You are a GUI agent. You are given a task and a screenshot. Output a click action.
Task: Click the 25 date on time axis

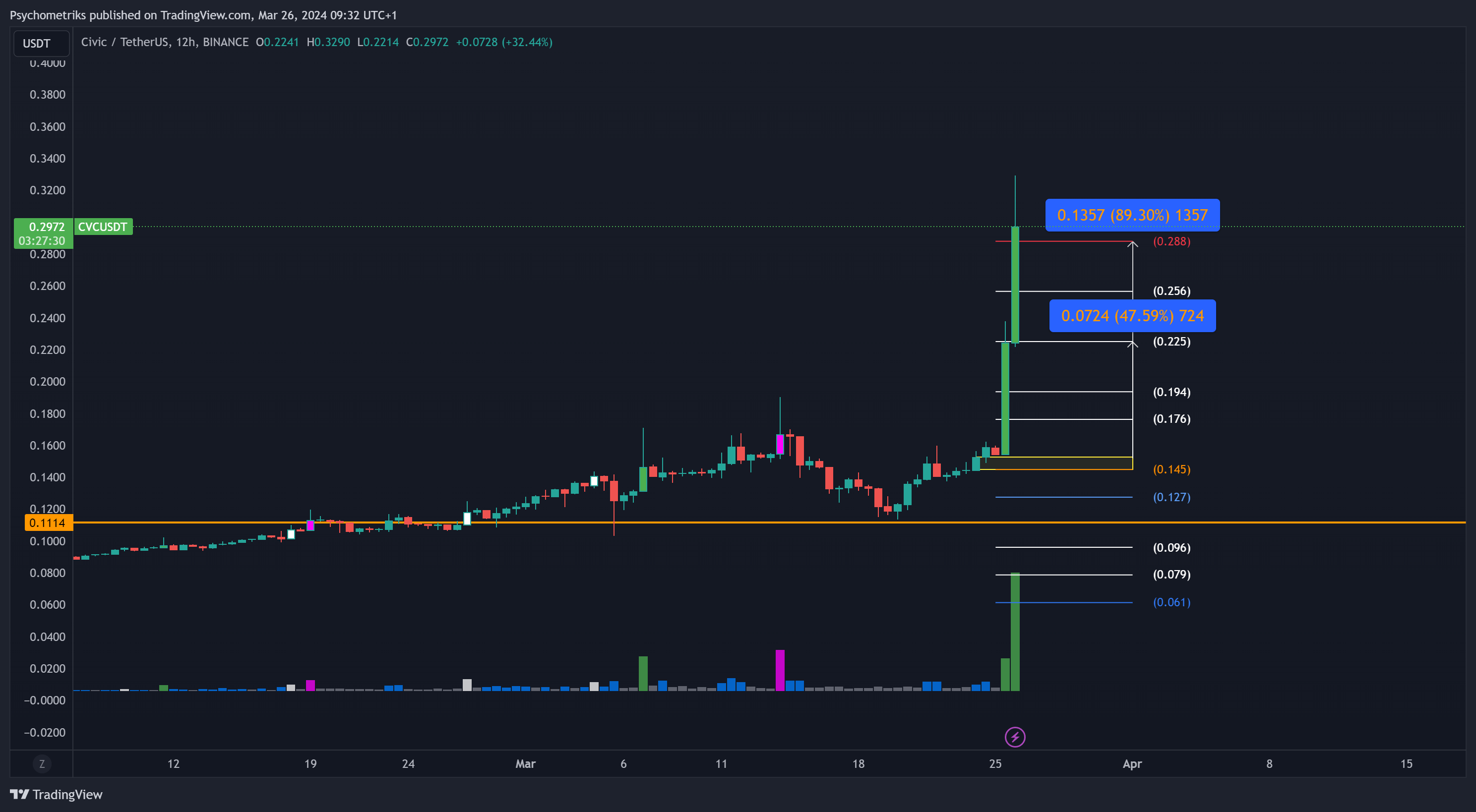995,763
